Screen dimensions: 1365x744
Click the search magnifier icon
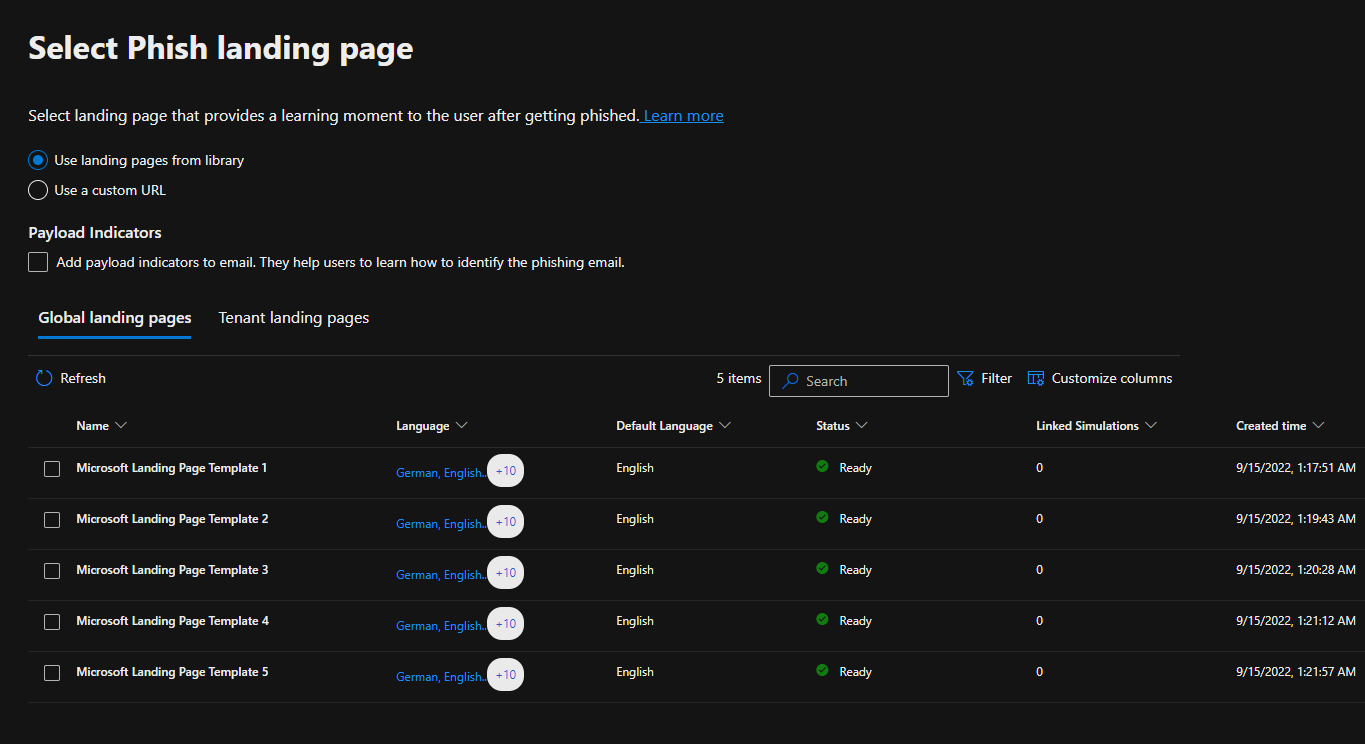pyautogui.click(x=791, y=381)
